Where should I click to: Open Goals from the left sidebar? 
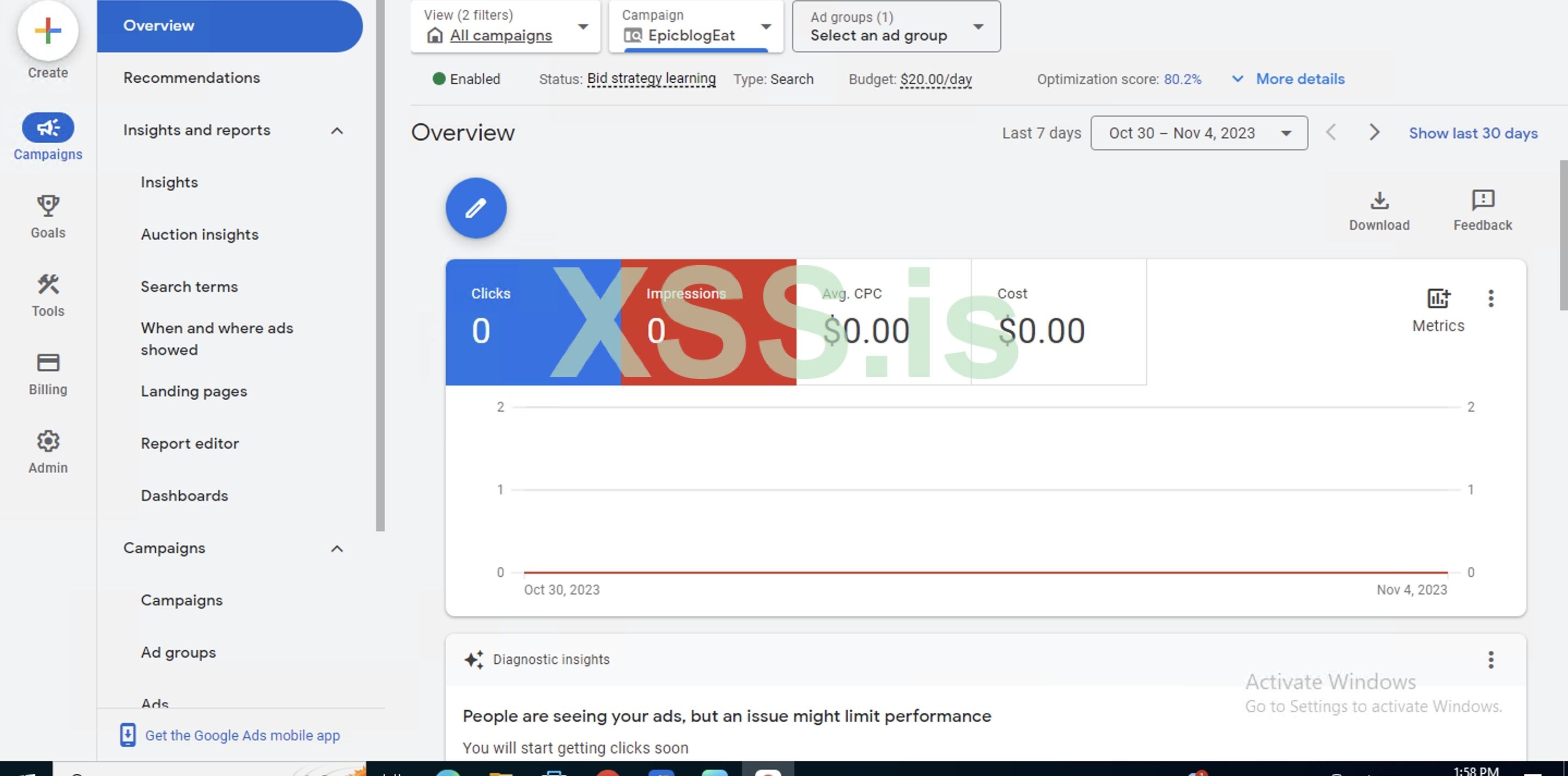47,216
